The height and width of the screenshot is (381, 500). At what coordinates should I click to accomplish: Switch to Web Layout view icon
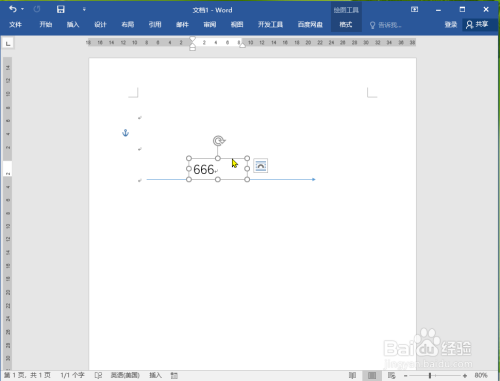[x=391, y=375]
